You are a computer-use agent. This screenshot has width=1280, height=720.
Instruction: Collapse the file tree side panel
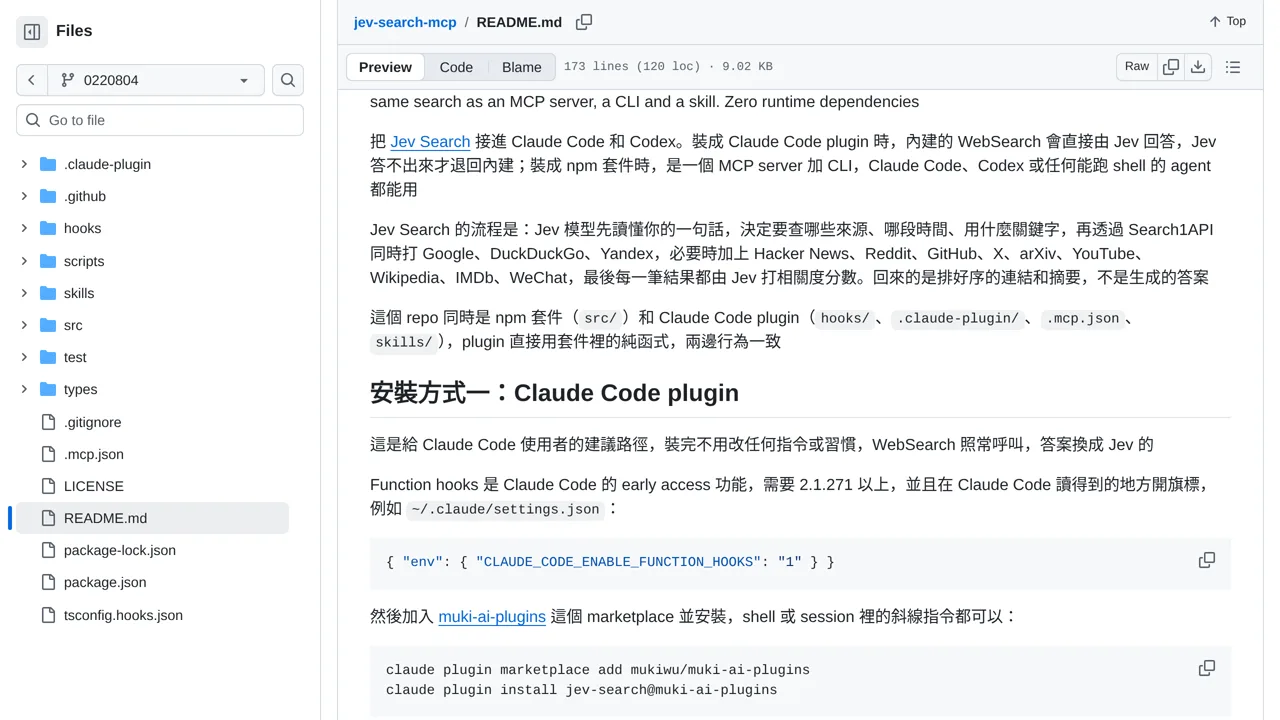pyautogui.click(x=32, y=32)
